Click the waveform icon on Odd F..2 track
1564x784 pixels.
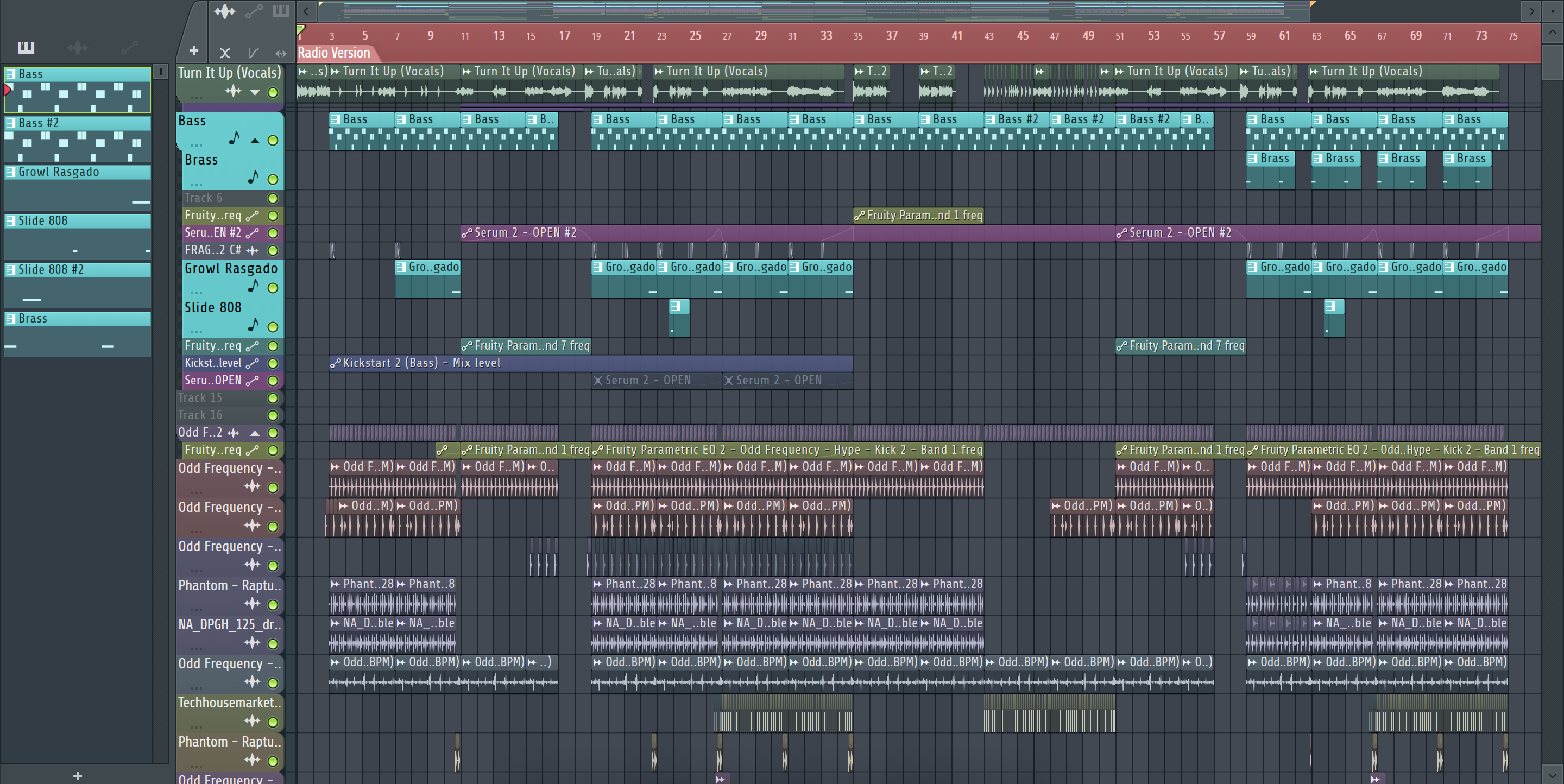pos(234,433)
